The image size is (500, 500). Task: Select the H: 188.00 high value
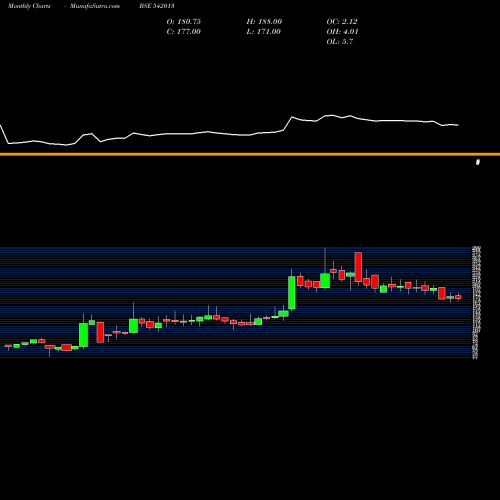tap(264, 22)
